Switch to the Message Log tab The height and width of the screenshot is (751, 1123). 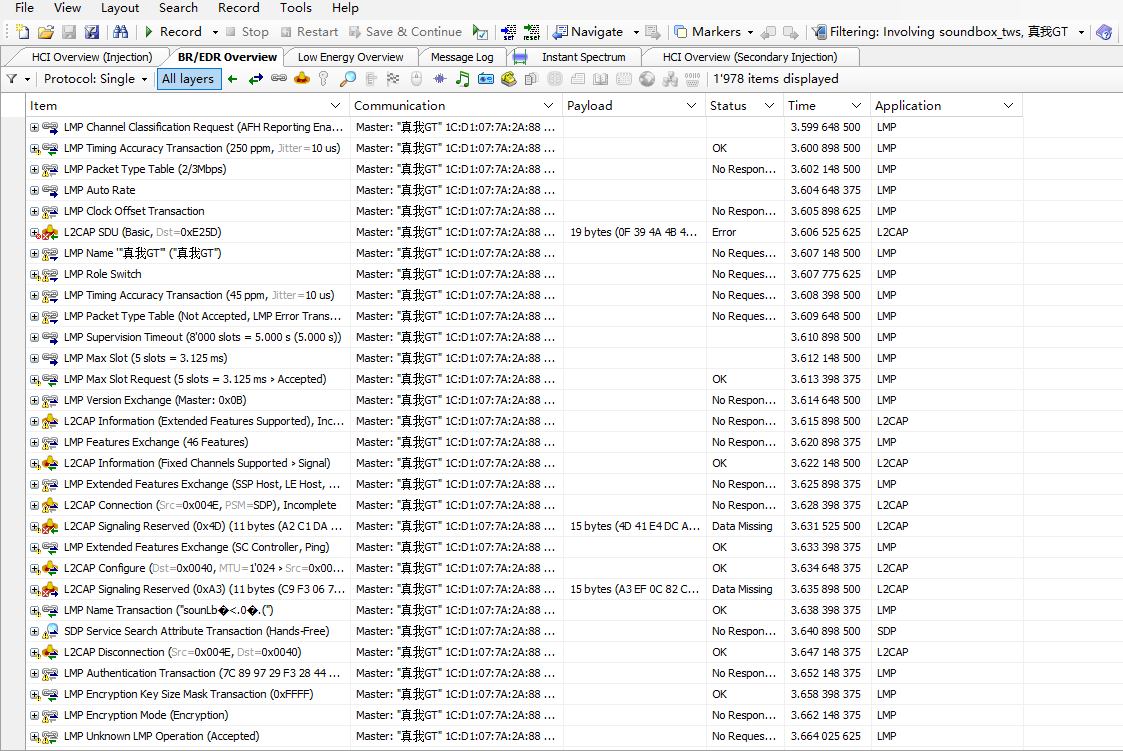coord(462,57)
